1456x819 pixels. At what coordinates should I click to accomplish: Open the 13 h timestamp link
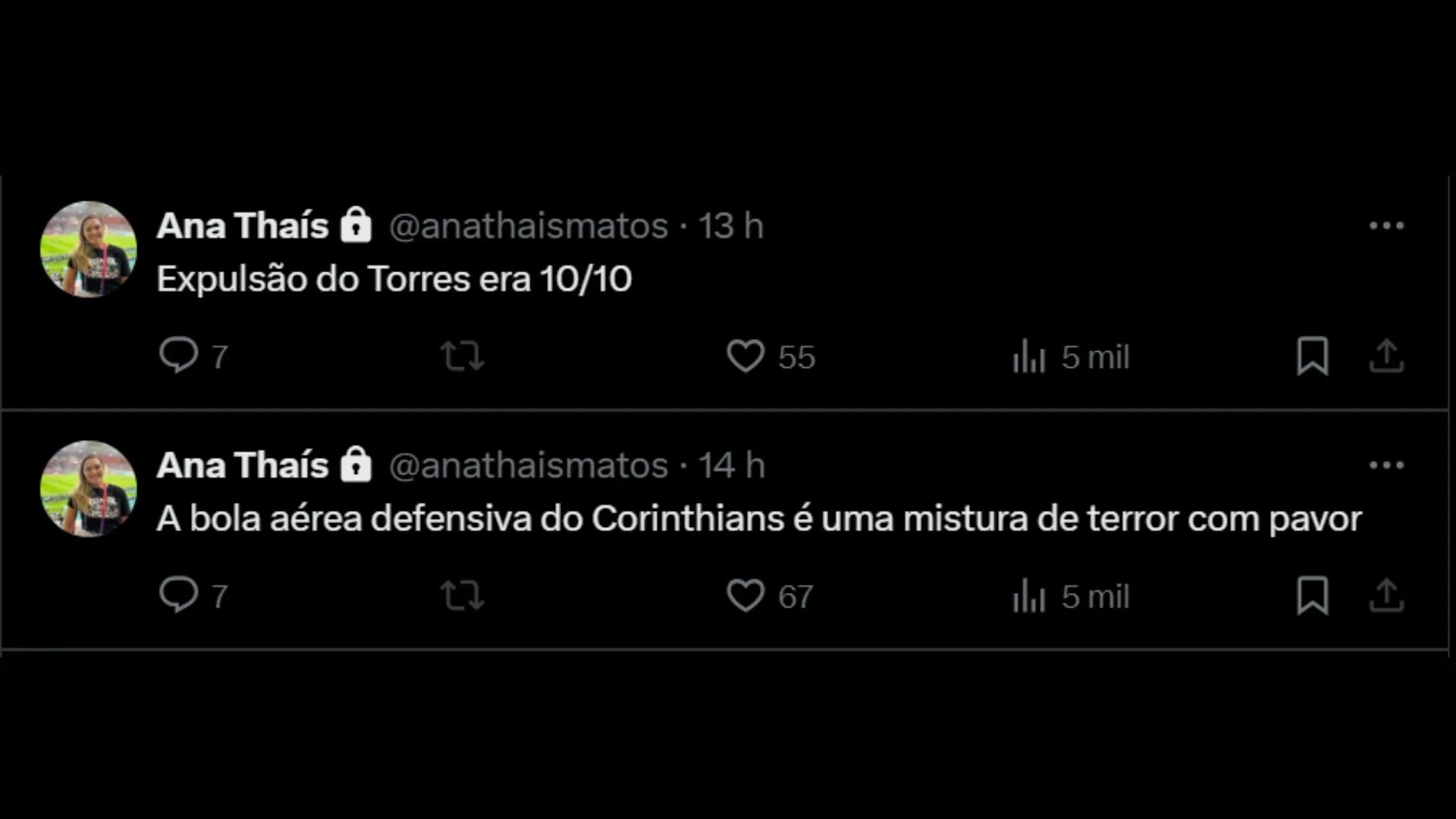730,226
